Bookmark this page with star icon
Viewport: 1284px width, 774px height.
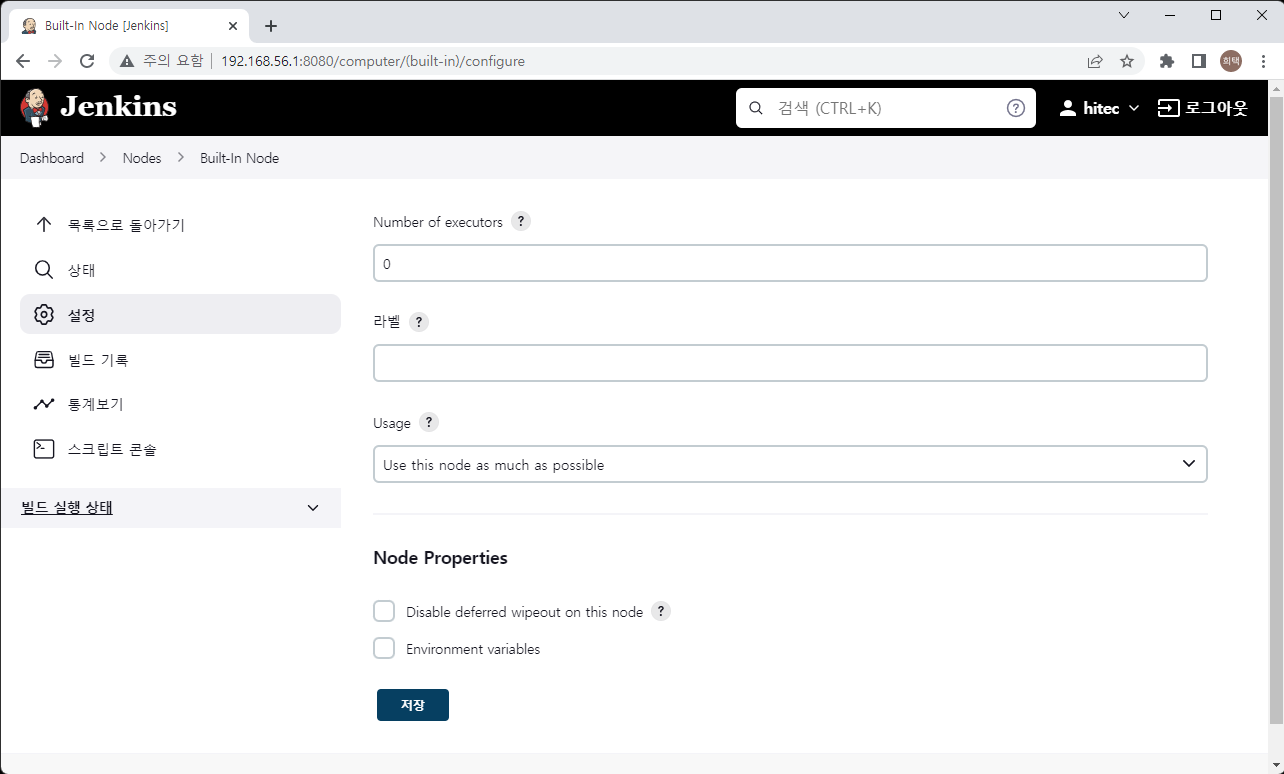pyautogui.click(x=1127, y=61)
